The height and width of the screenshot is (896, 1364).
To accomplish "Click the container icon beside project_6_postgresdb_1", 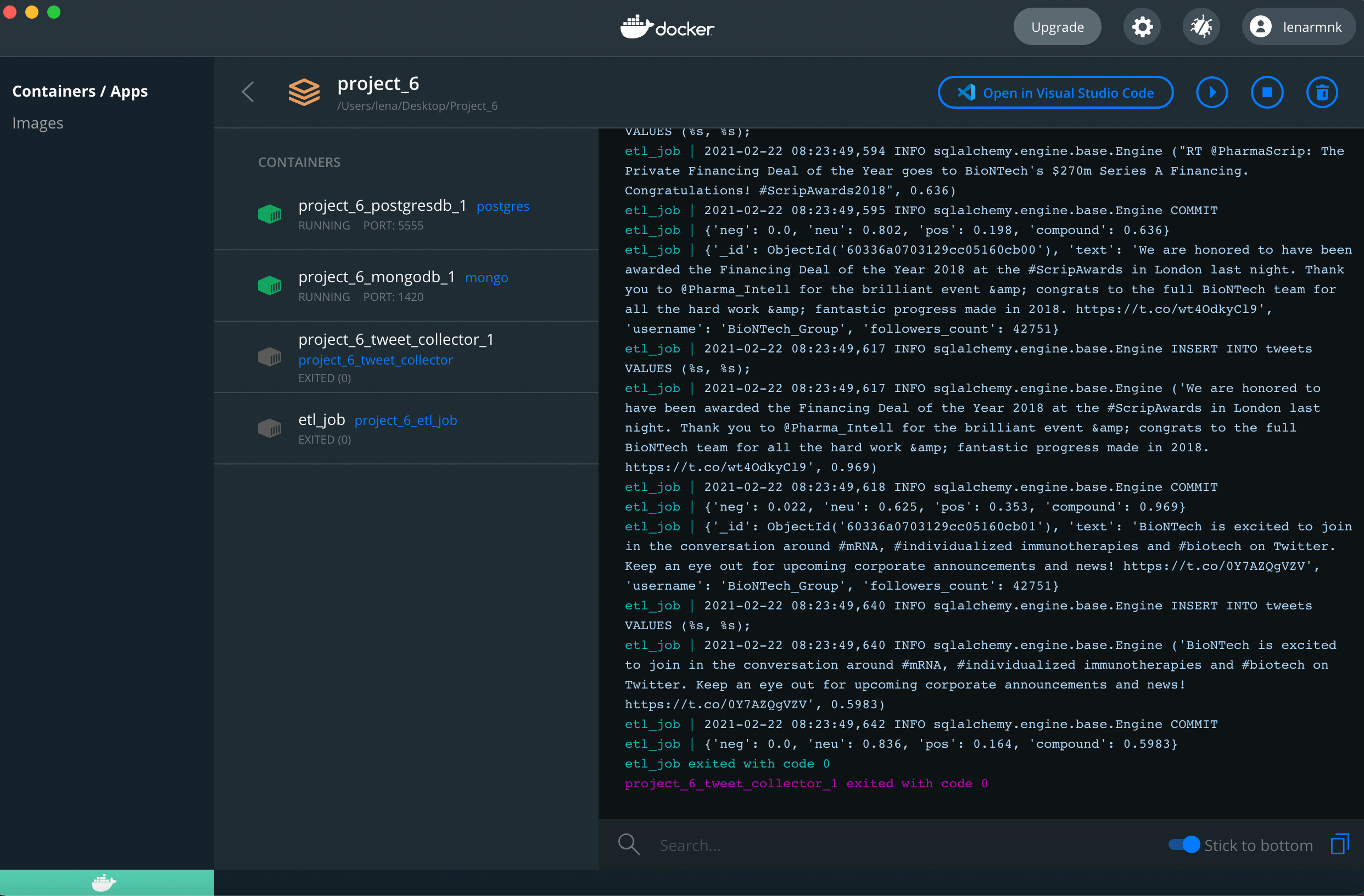I will tap(270, 214).
